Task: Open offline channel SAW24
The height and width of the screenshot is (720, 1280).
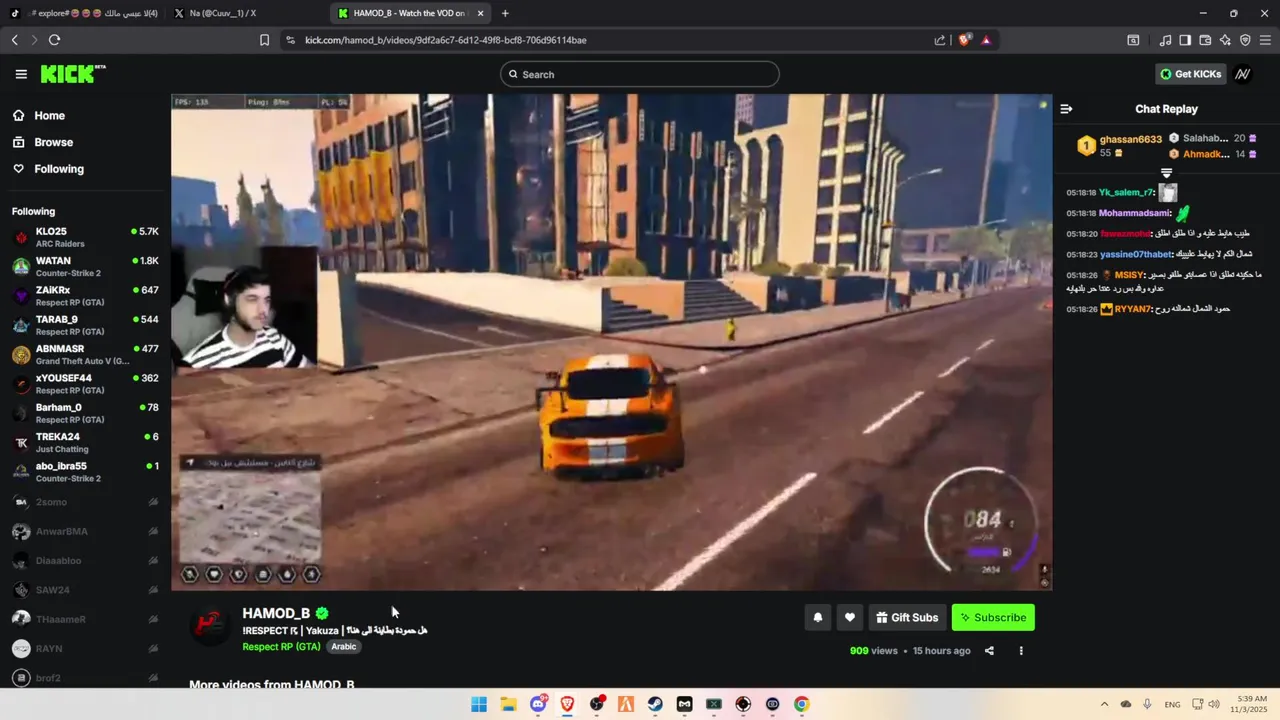Action: click(x=85, y=590)
